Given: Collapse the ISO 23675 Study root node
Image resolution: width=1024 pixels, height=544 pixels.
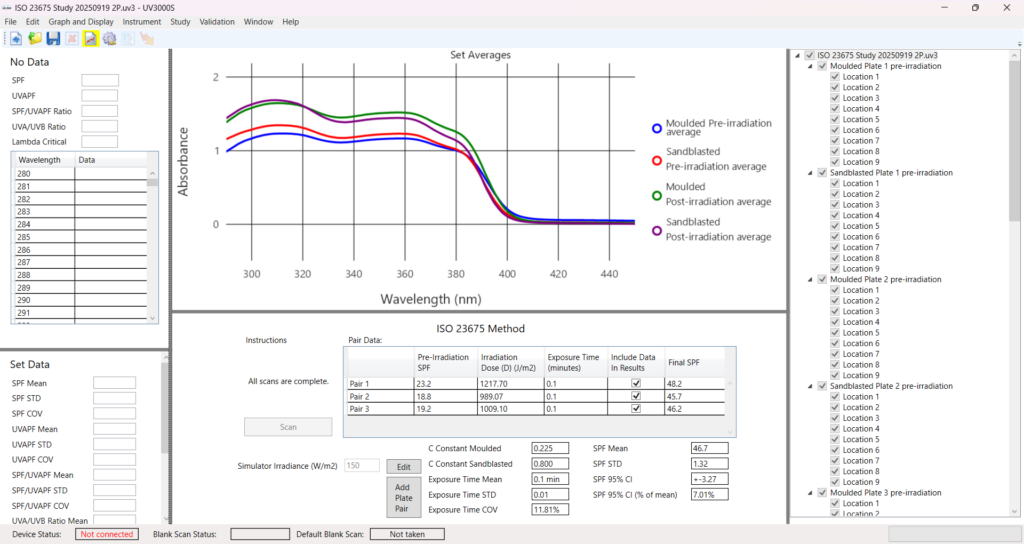Looking at the screenshot, I should [798, 56].
